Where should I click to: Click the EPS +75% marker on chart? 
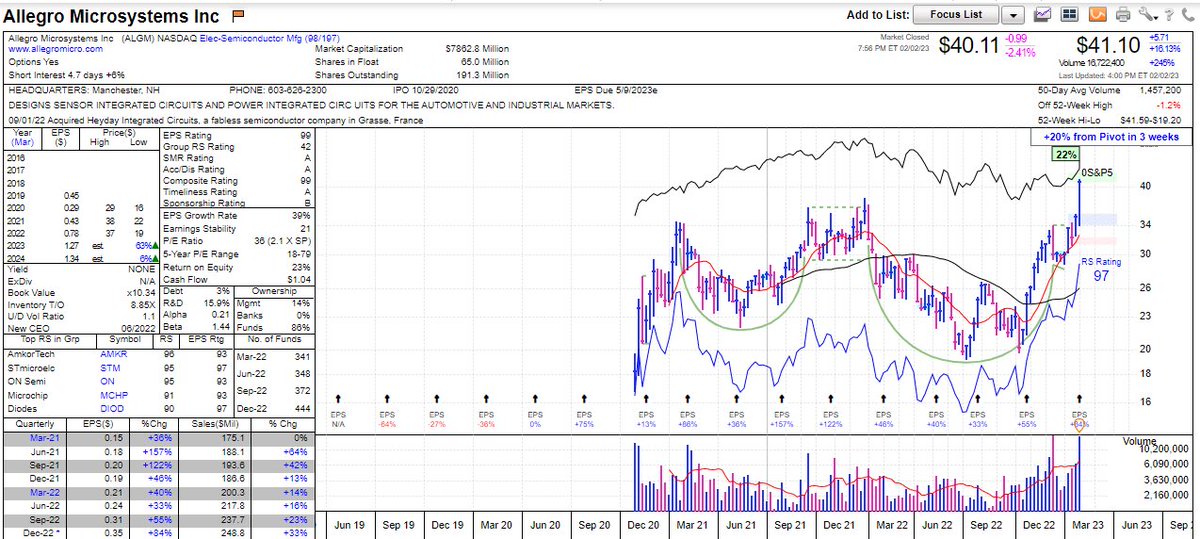coord(582,419)
